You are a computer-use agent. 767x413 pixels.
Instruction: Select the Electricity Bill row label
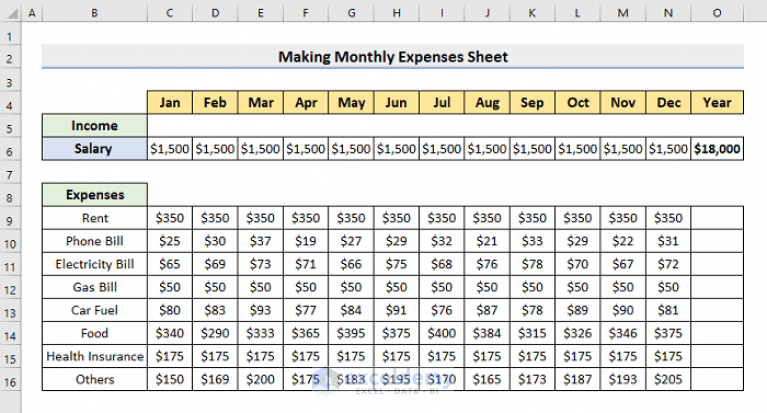pos(94,264)
